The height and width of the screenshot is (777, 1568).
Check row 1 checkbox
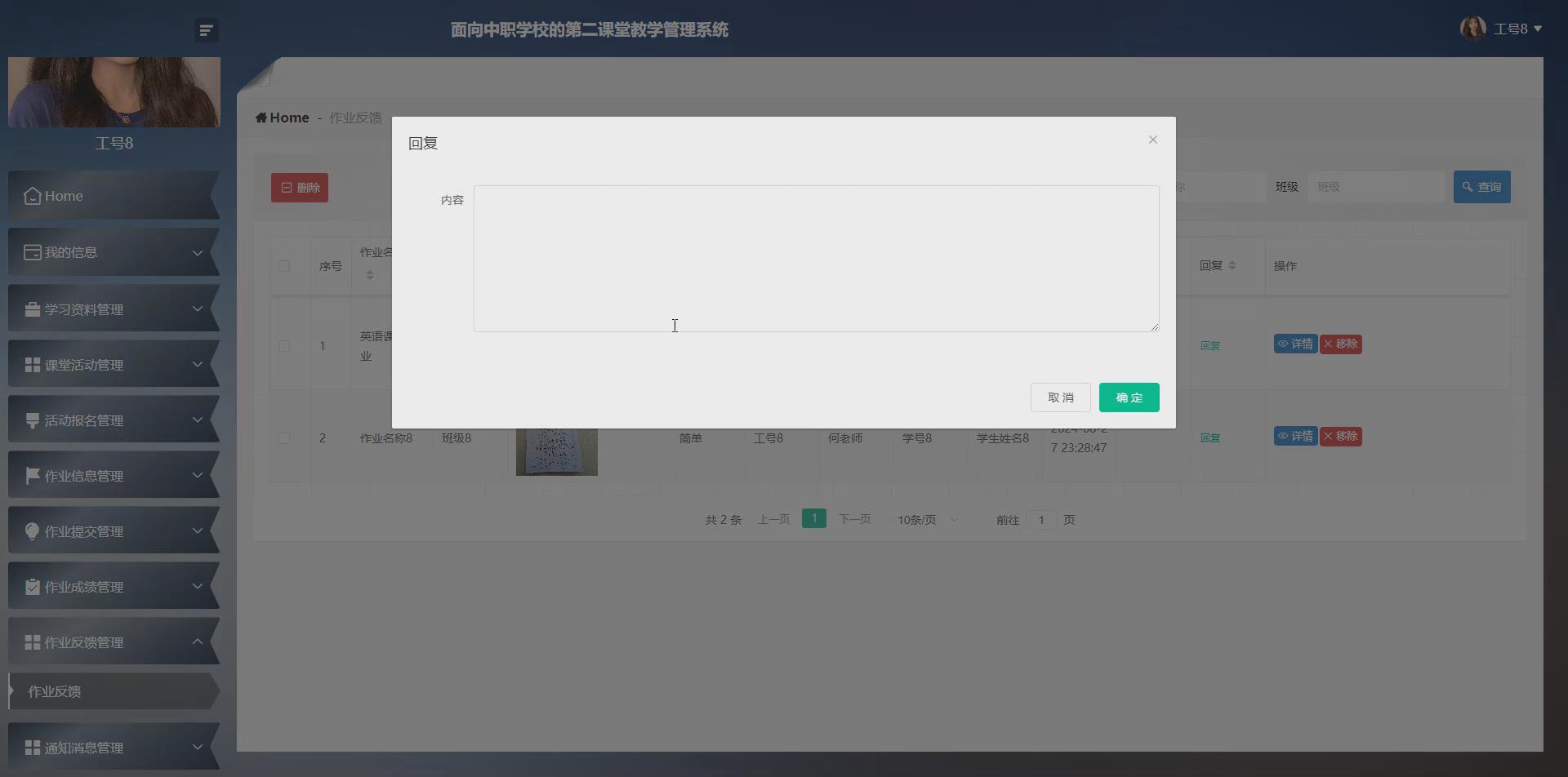click(284, 346)
